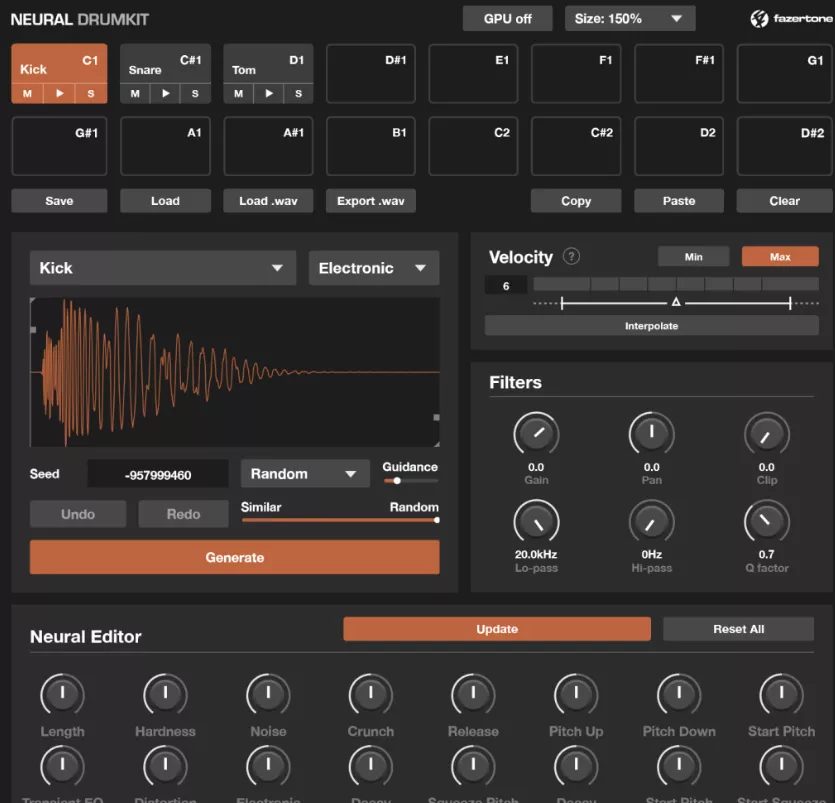Click the Seed value field

(158, 474)
